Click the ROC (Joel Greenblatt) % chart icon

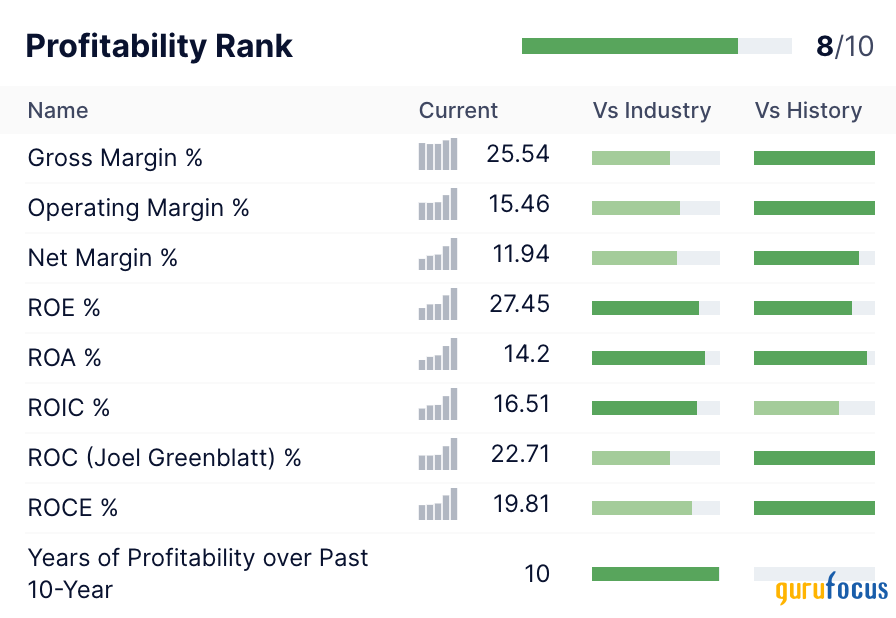pos(438,455)
